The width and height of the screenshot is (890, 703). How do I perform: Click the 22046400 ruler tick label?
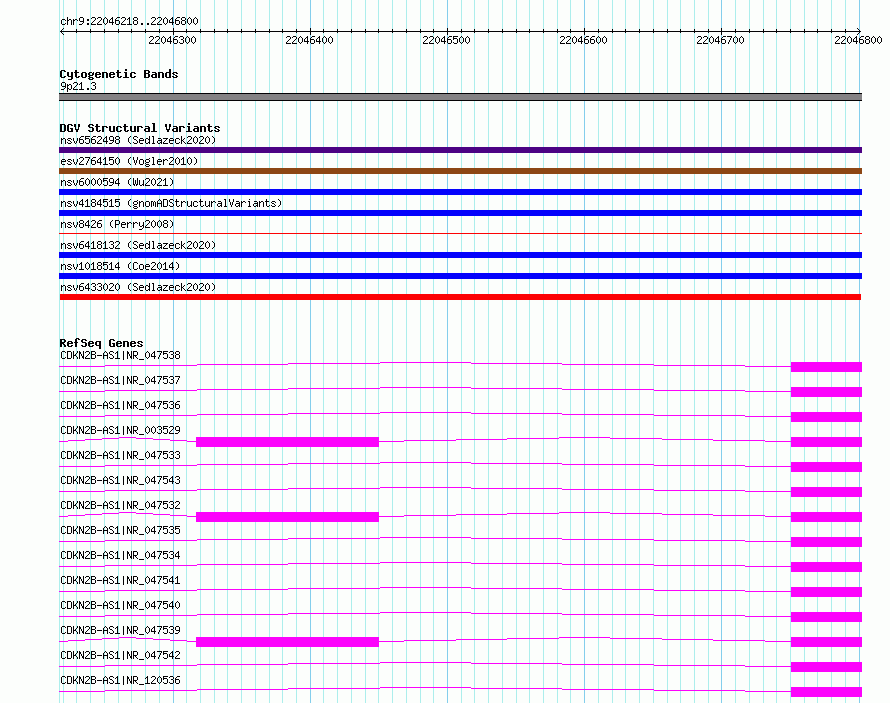309,40
